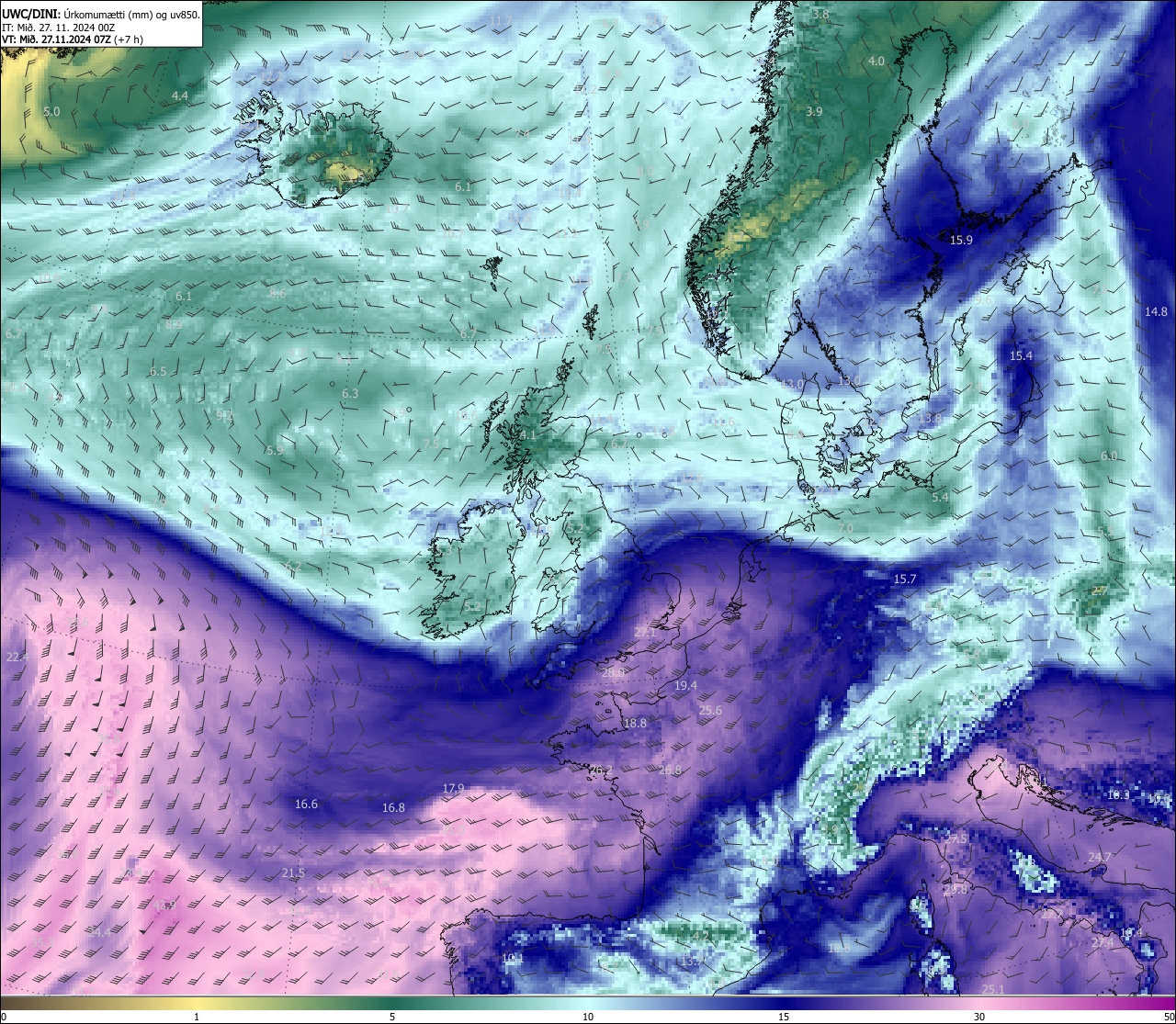The height and width of the screenshot is (1024, 1176).
Task: Click the 24.7 value over the Adriatic
Action: click(1100, 858)
